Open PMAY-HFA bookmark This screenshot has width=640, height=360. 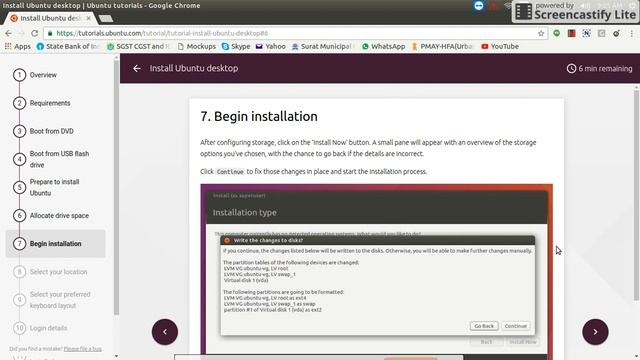click(x=442, y=47)
